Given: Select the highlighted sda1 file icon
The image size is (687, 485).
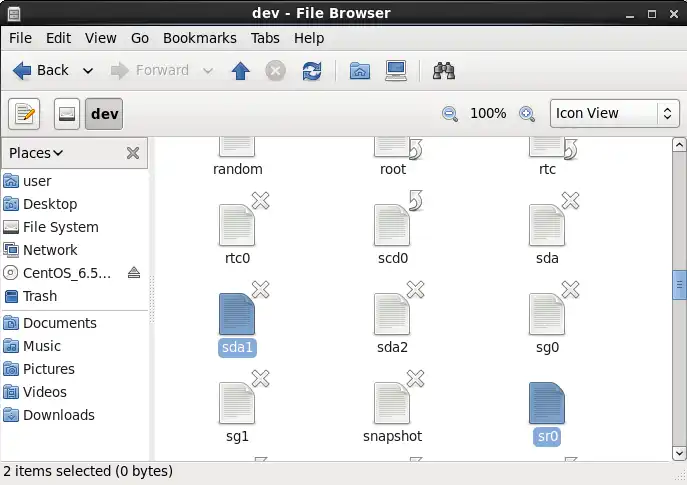Looking at the screenshot, I should click(x=237, y=314).
